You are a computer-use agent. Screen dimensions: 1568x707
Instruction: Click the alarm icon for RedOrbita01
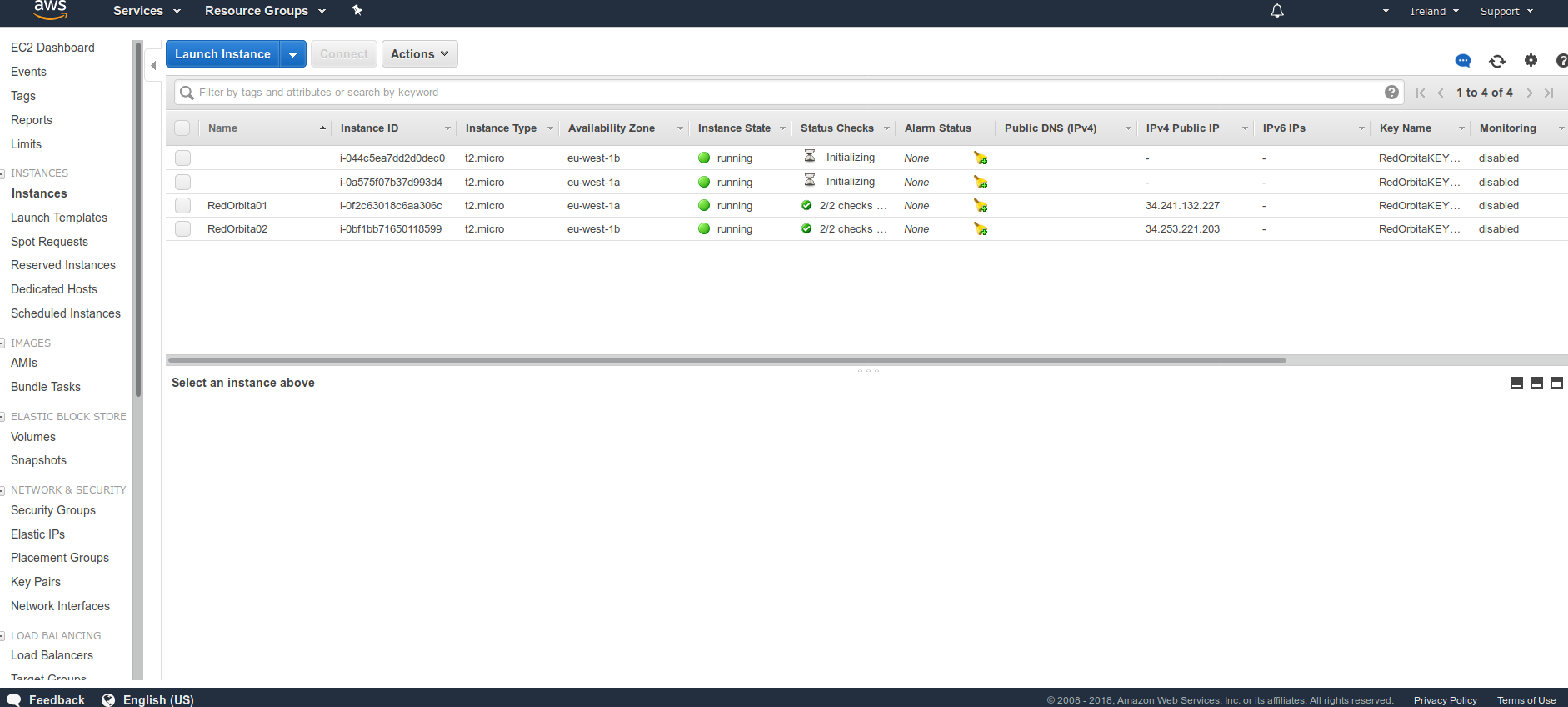click(981, 206)
